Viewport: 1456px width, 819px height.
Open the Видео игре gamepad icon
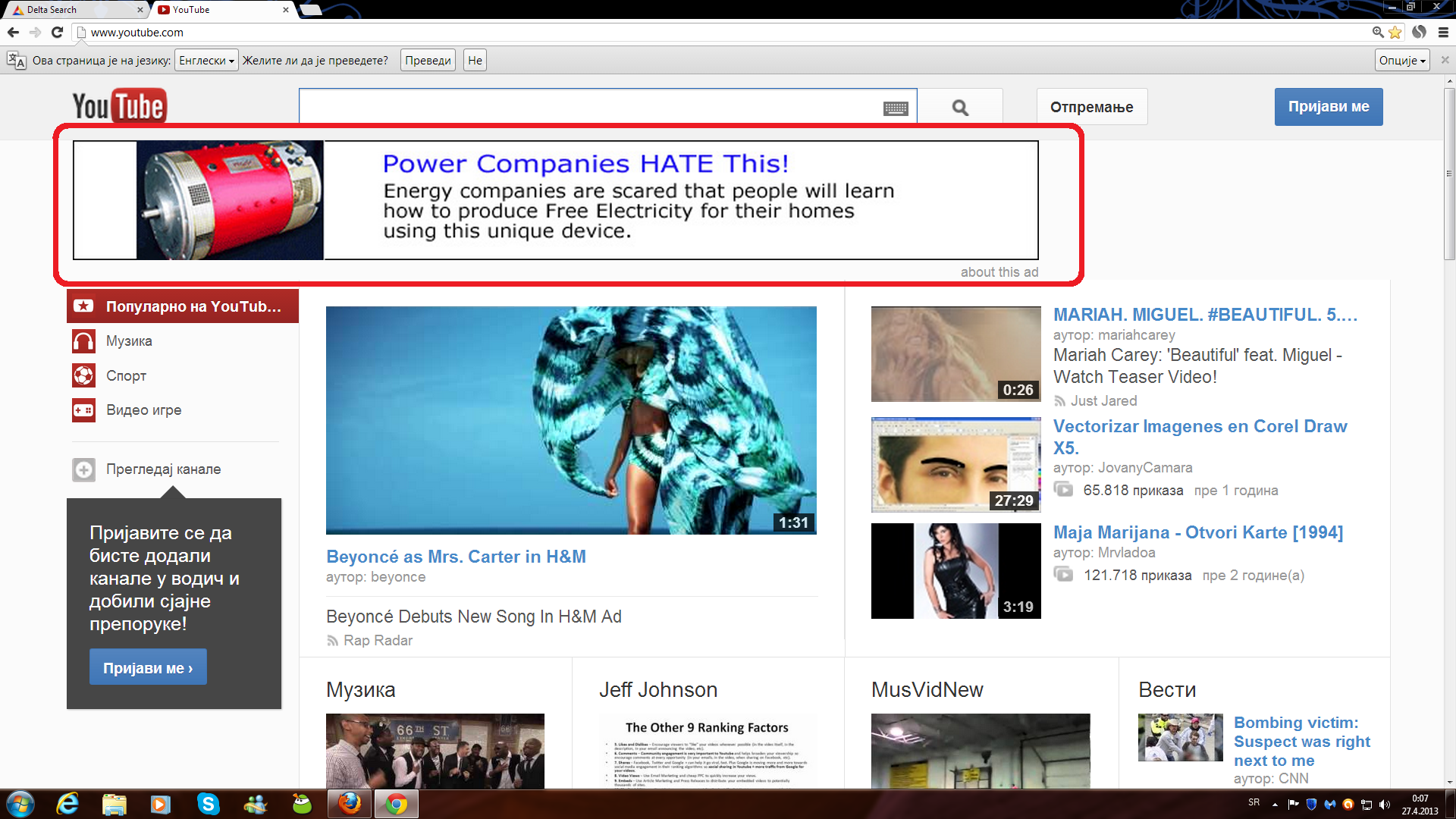pyautogui.click(x=83, y=410)
